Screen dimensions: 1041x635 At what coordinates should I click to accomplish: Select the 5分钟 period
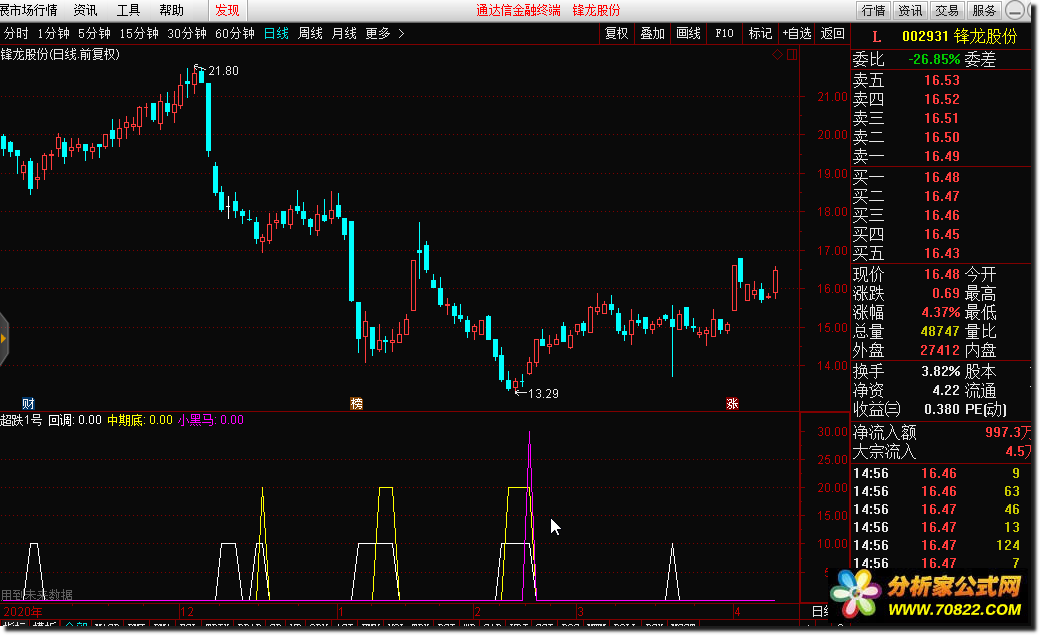(x=94, y=33)
